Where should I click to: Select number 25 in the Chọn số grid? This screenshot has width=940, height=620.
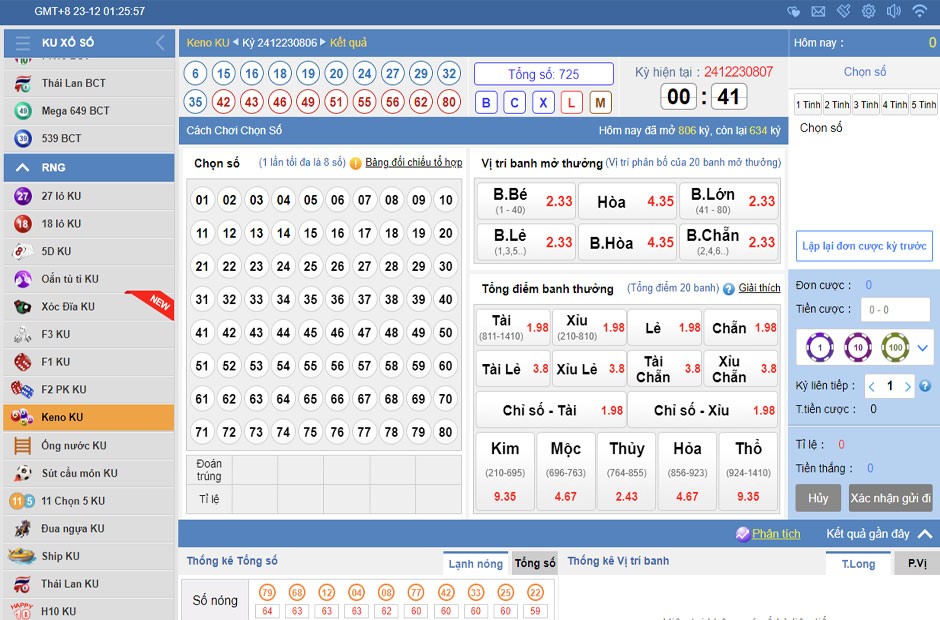pyautogui.click(x=311, y=266)
